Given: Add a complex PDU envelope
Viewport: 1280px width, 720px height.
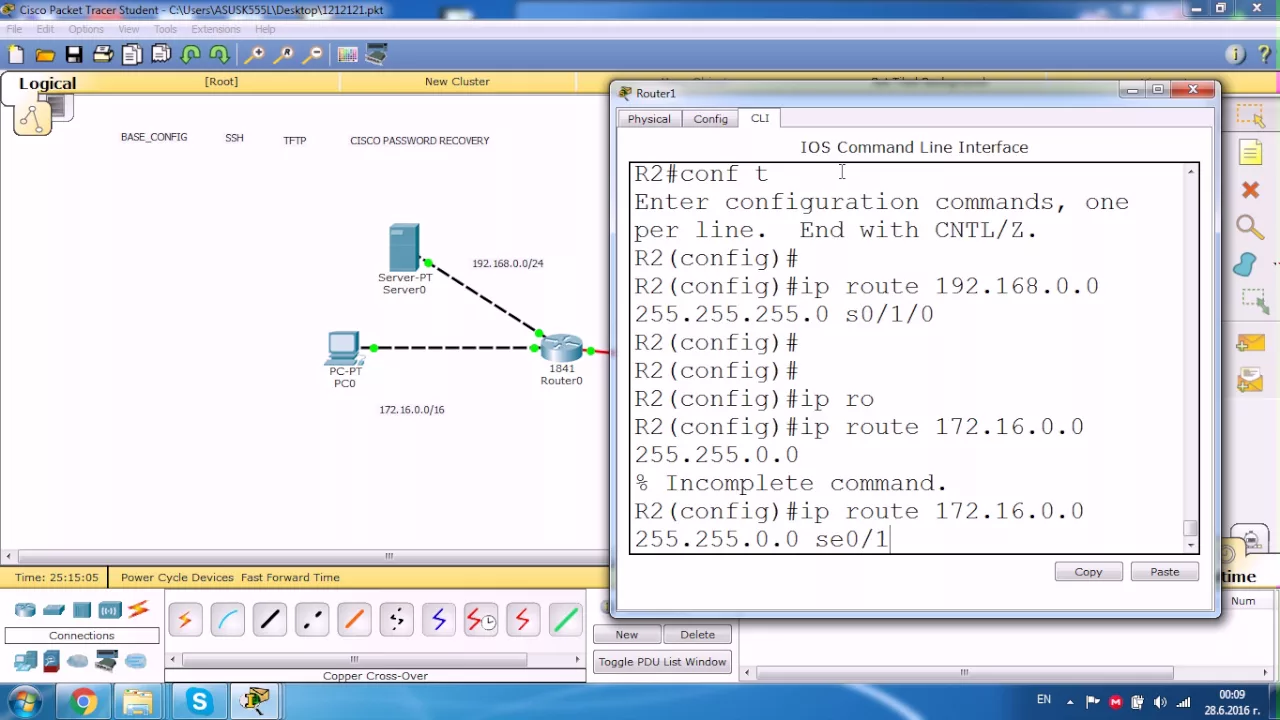Looking at the screenshot, I should pos(1250,381).
